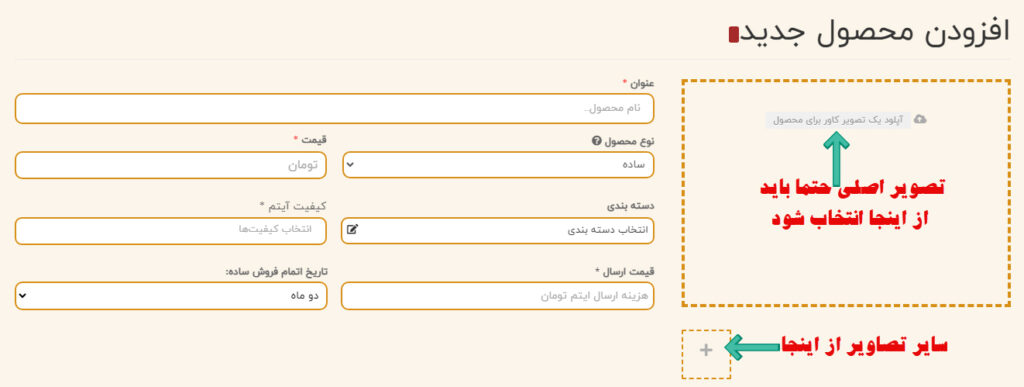This screenshot has height=387, width=1024.
Task: Click the help question mark next to نوع محصول
Action: click(x=596, y=142)
